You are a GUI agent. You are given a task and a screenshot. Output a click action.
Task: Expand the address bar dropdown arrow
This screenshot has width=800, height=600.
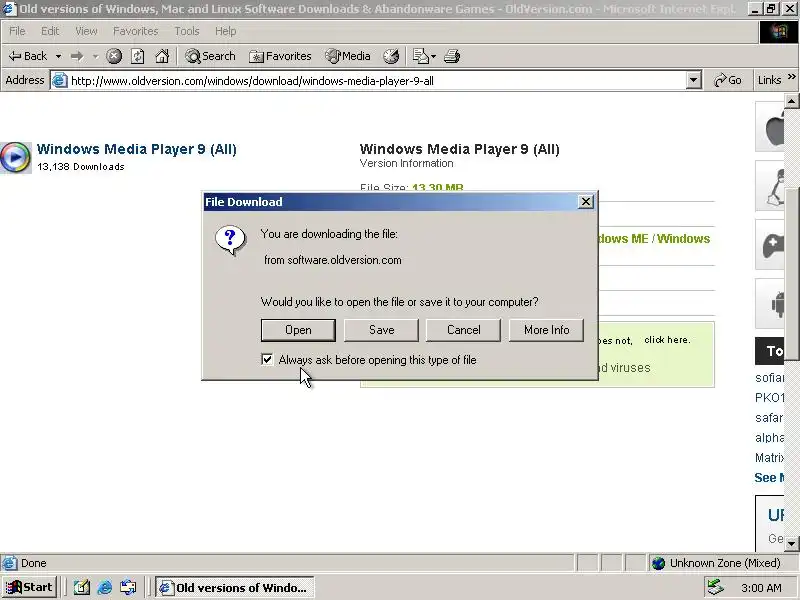pos(693,81)
